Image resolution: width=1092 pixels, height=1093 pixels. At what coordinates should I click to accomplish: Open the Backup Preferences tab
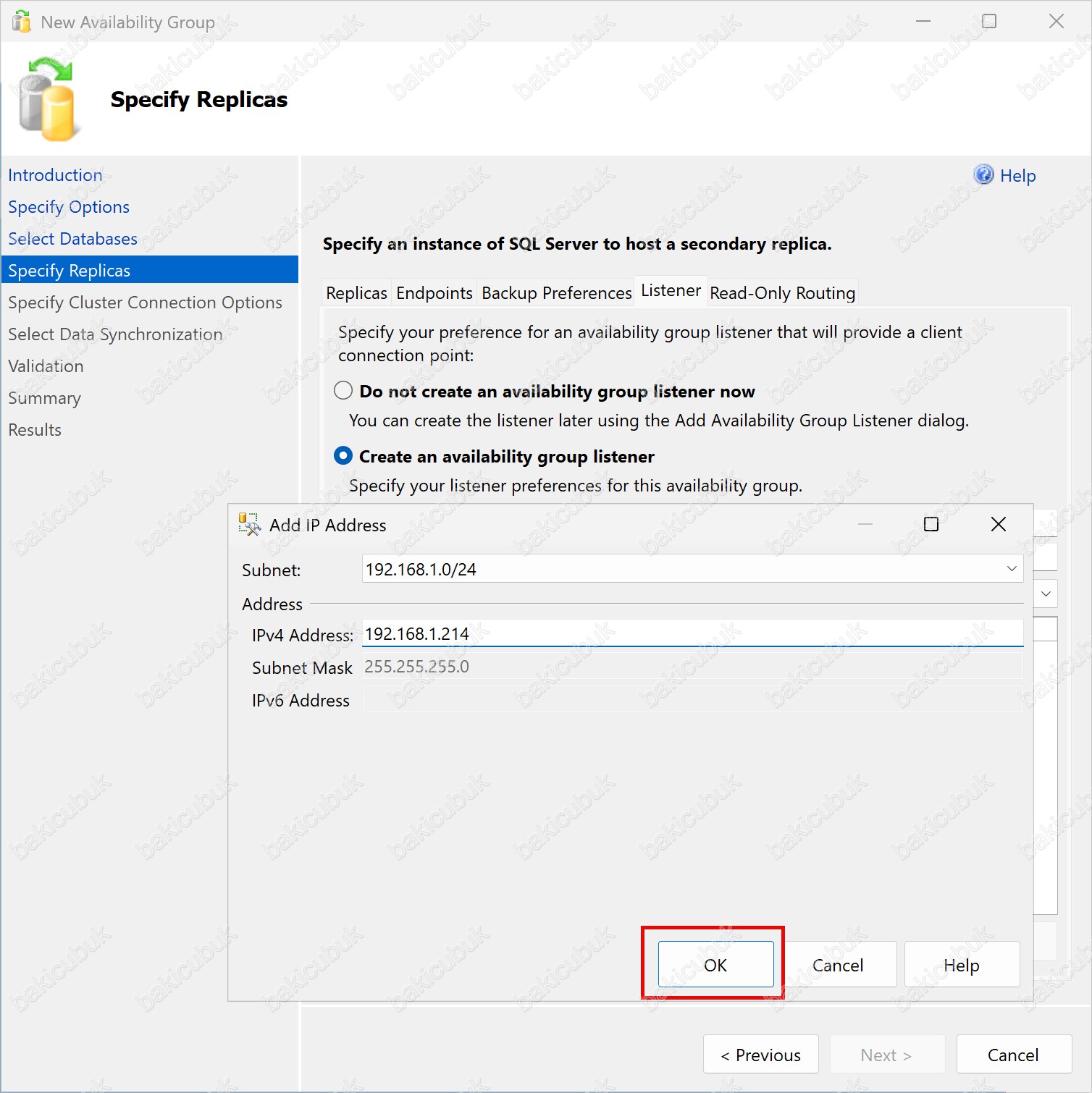[556, 293]
